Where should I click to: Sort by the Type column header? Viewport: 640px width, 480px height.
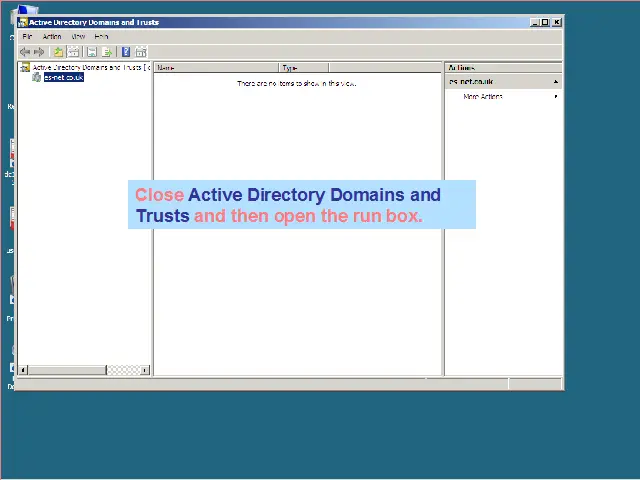coord(303,68)
